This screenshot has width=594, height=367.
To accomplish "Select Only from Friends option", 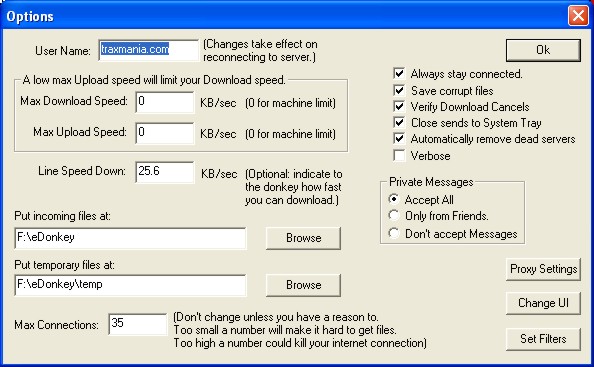I will [x=394, y=216].
